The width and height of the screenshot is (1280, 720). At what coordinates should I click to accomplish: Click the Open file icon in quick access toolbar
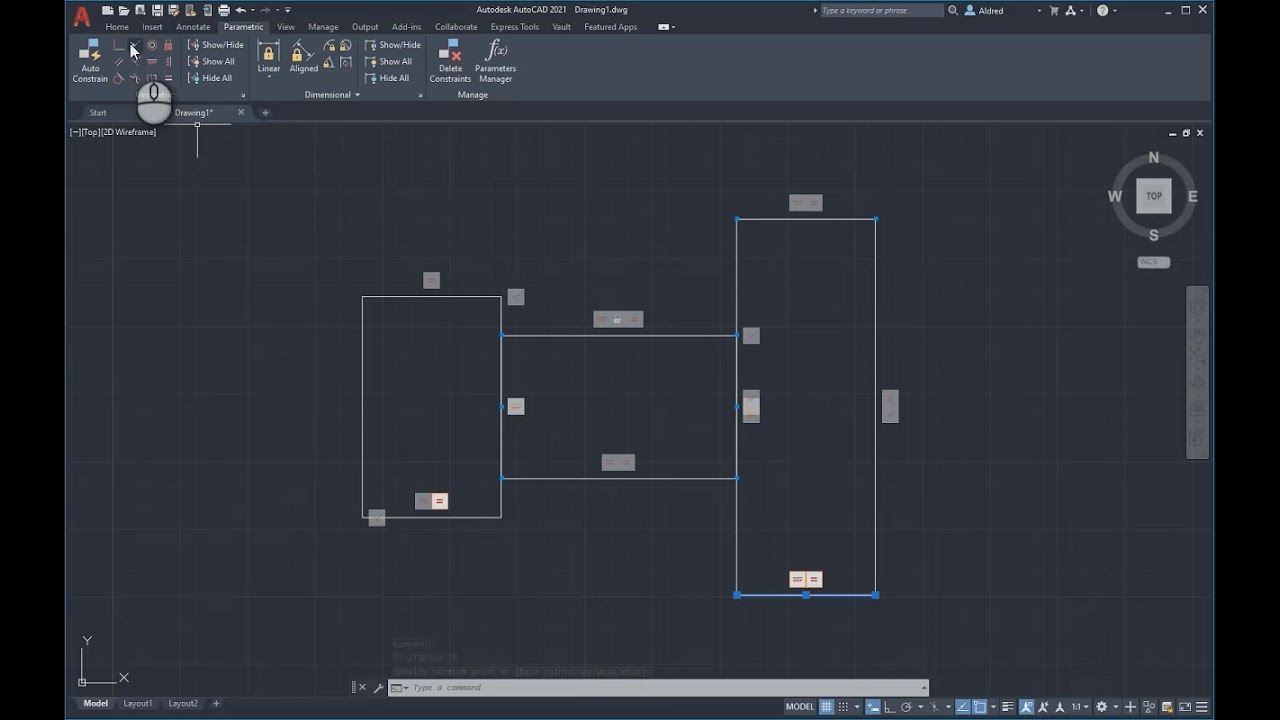[x=124, y=10]
